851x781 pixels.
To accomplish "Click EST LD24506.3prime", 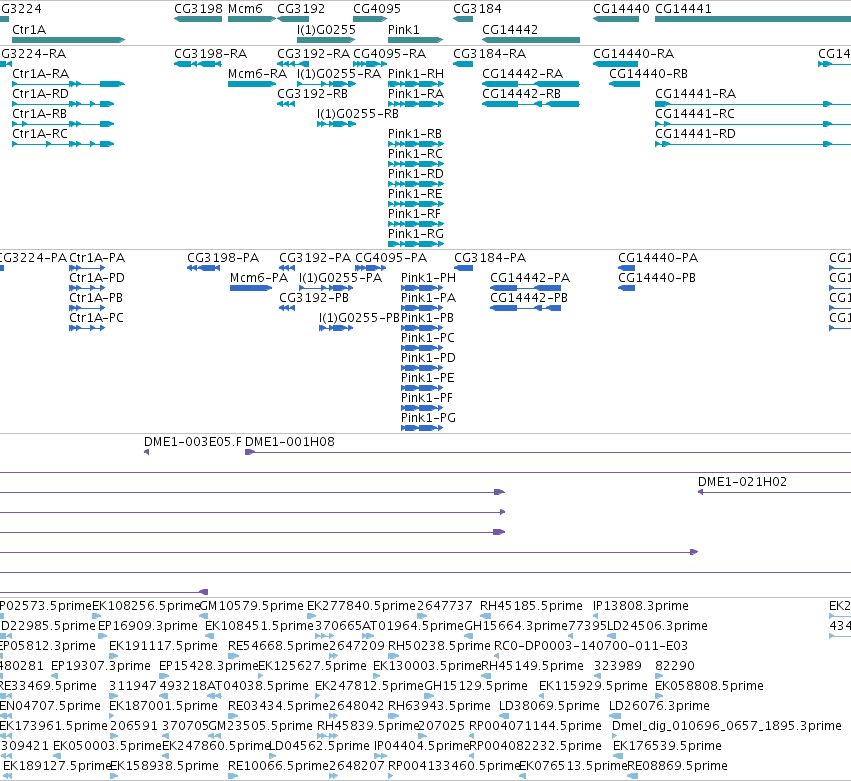I will point(612,636).
